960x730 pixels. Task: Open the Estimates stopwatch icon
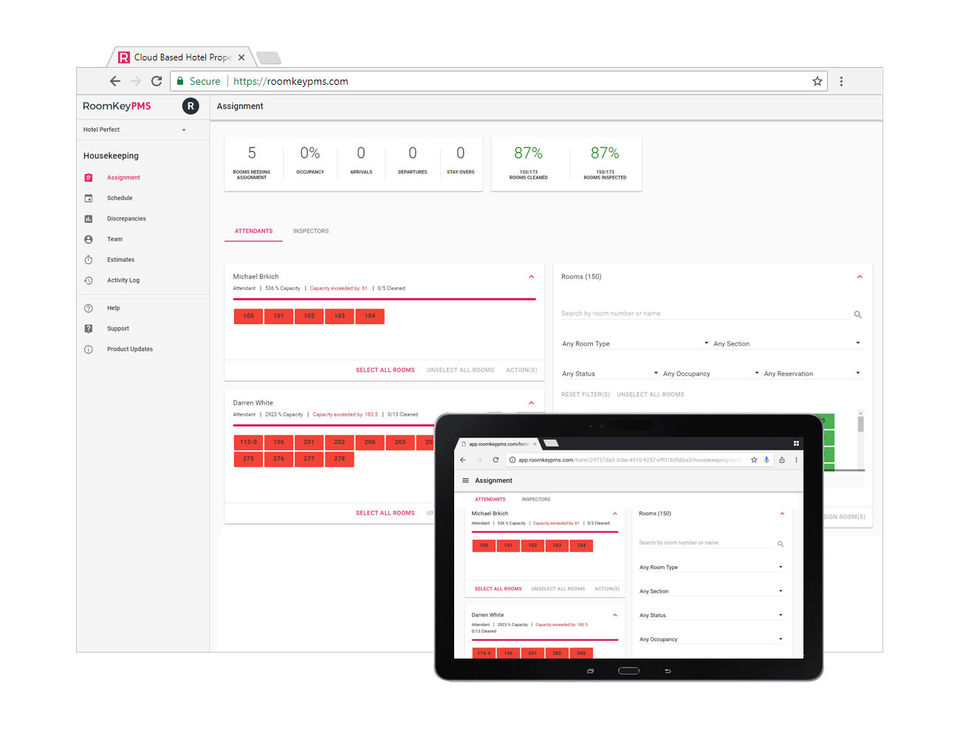89,260
